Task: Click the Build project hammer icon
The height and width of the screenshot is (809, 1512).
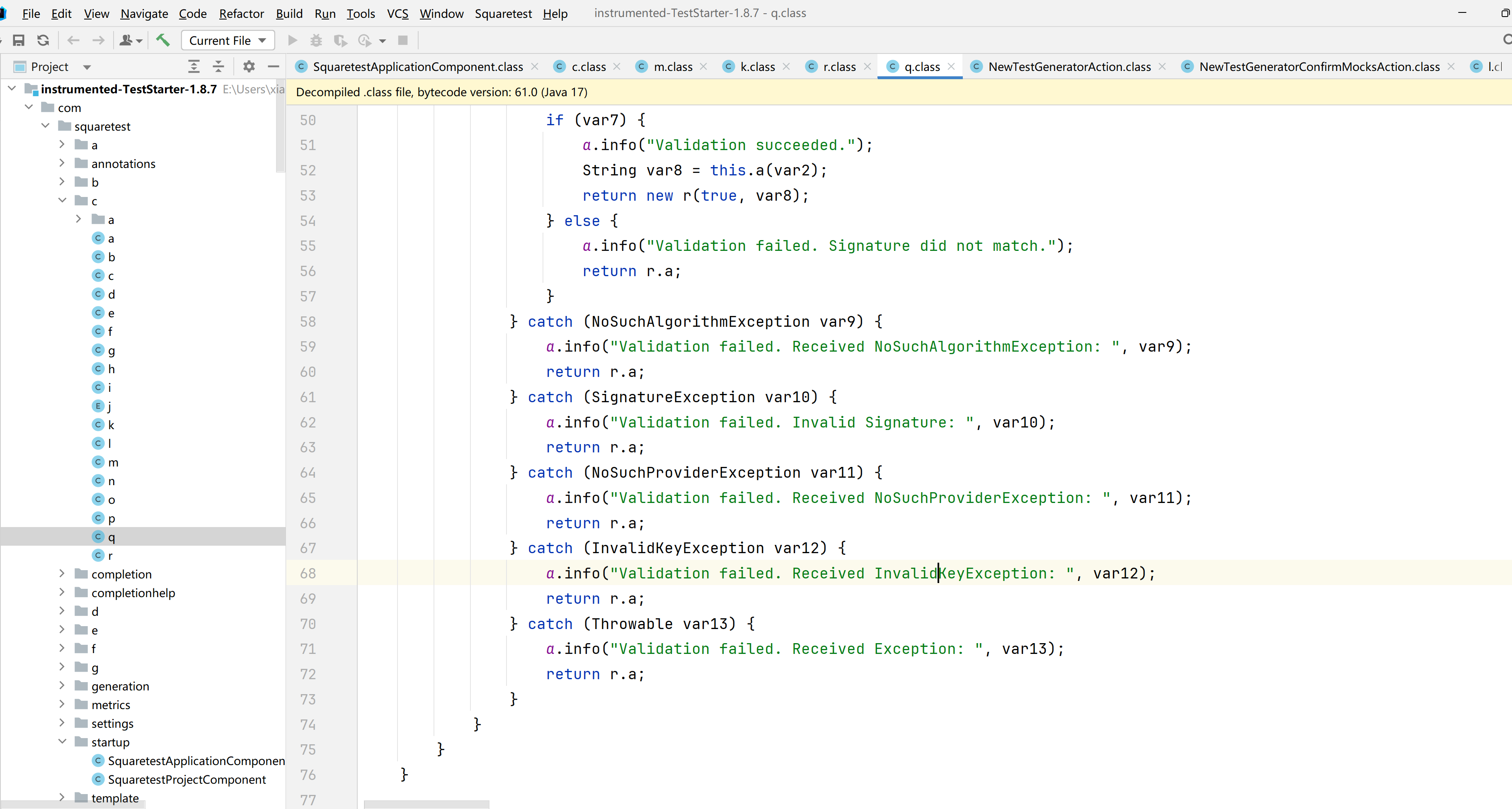Action: 163,41
